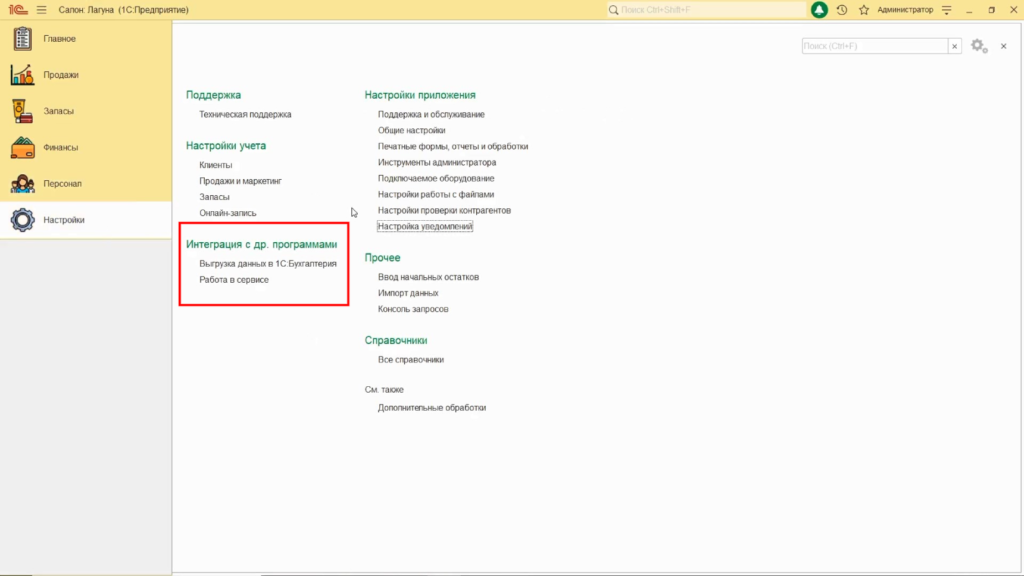Click the Настройки gear icon in sidebar

tap(22, 220)
